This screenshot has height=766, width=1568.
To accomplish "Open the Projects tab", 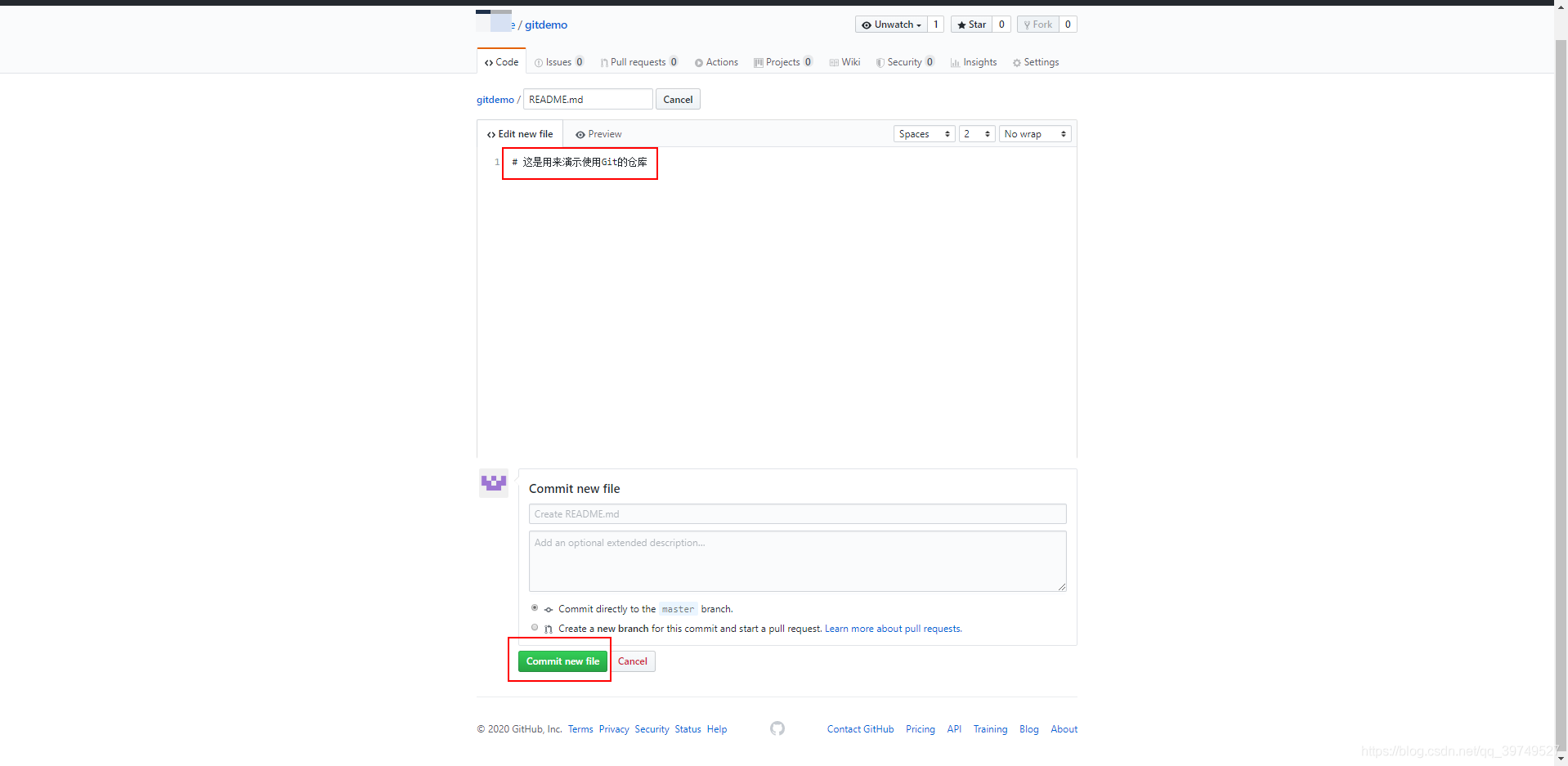I will pos(783,62).
